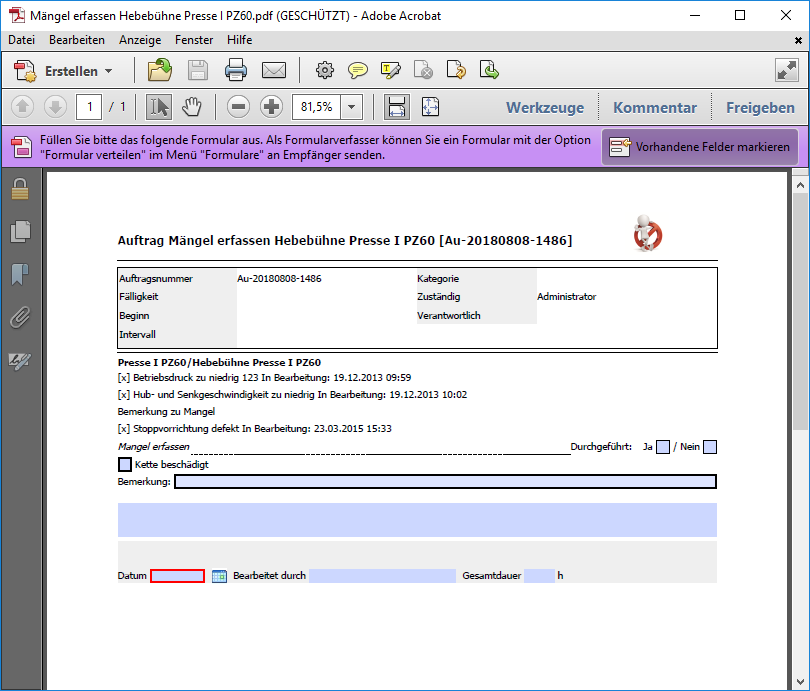
Task: Send the file by email envelope icon
Action: pos(274,70)
